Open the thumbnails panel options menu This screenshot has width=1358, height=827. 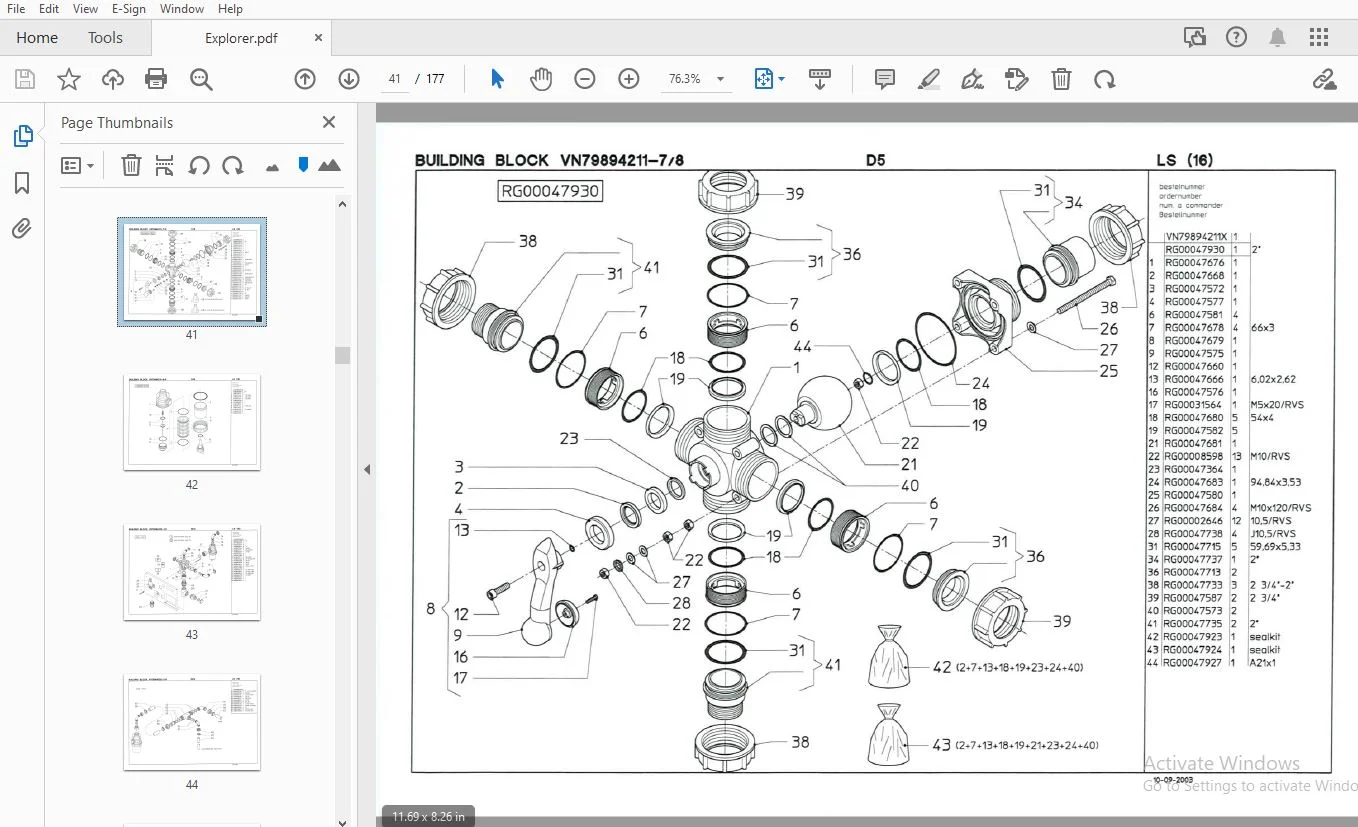coord(77,165)
